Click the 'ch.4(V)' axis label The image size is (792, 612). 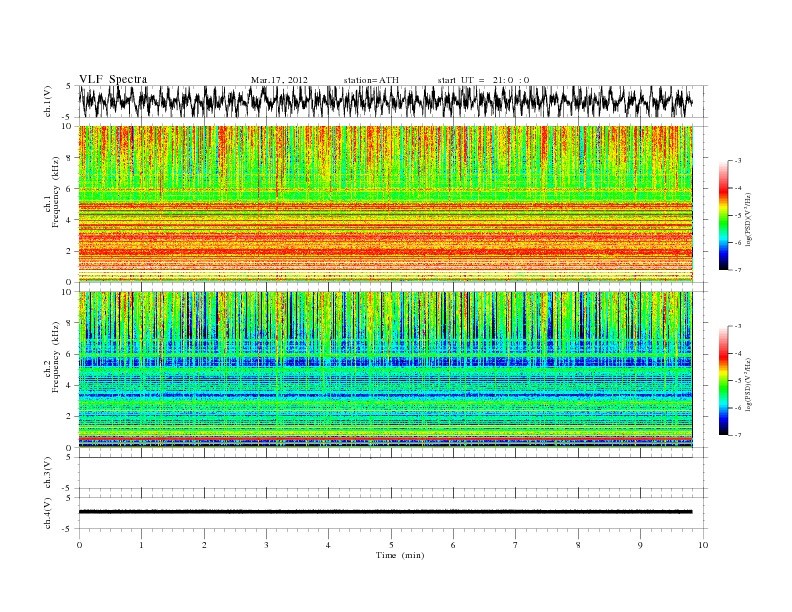coord(48,513)
